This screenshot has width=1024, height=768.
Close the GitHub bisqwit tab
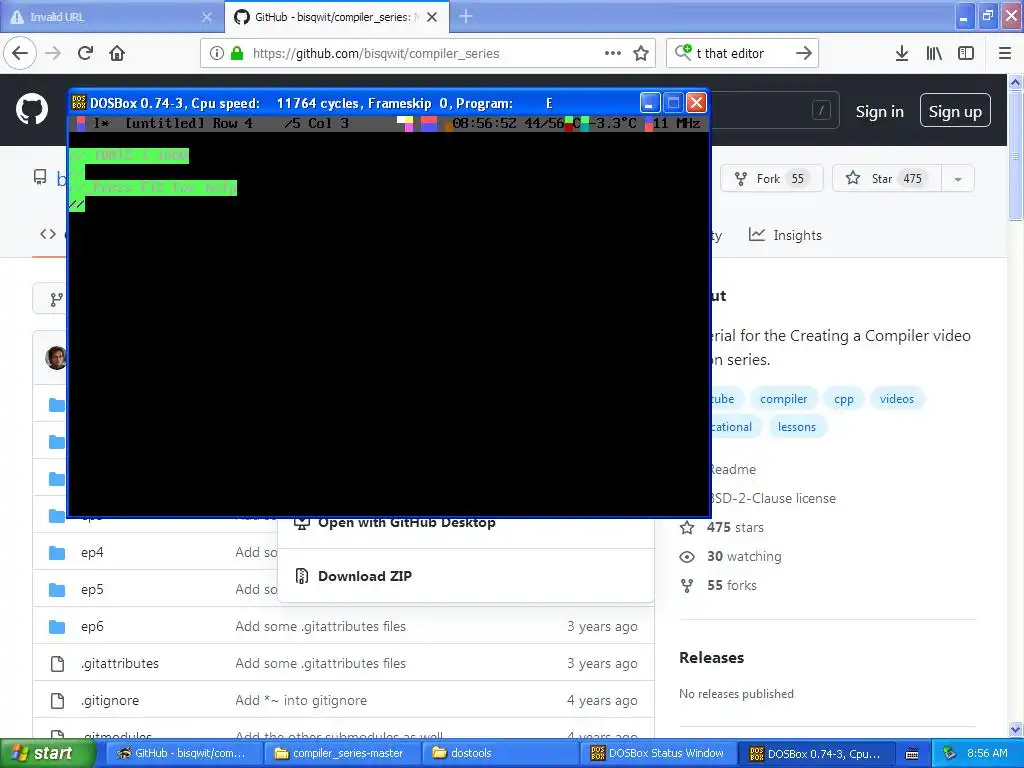point(432,17)
